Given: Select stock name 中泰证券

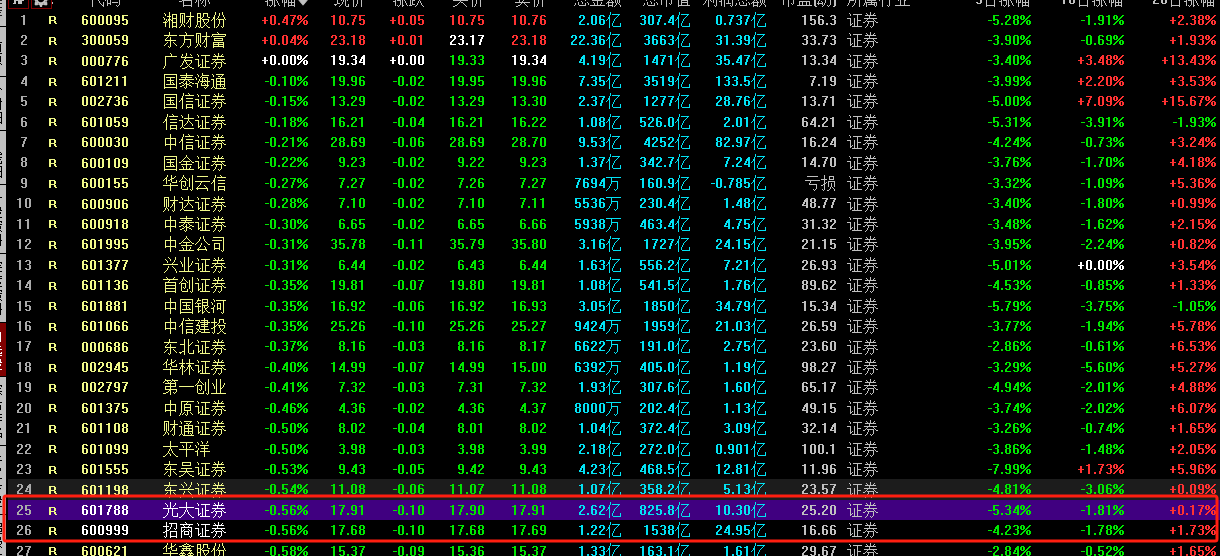Looking at the screenshot, I should point(195,224).
